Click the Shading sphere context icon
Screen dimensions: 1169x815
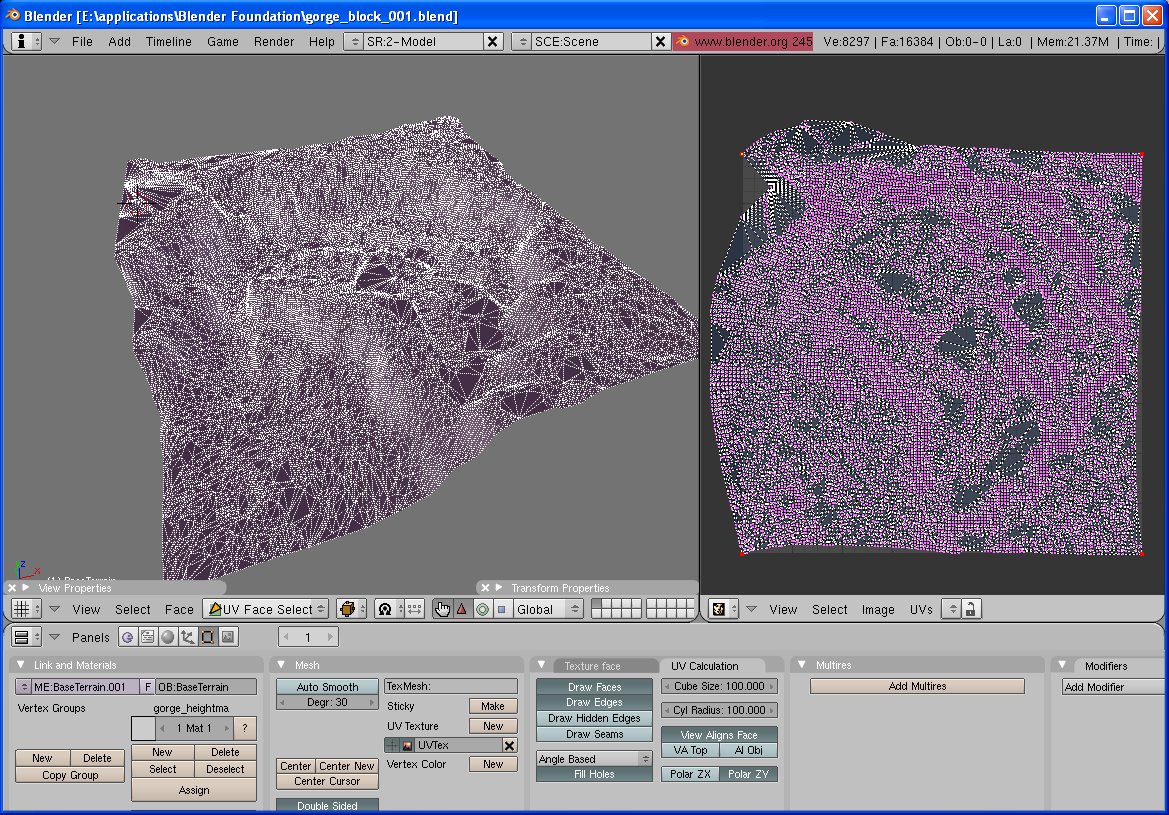point(168,637)
